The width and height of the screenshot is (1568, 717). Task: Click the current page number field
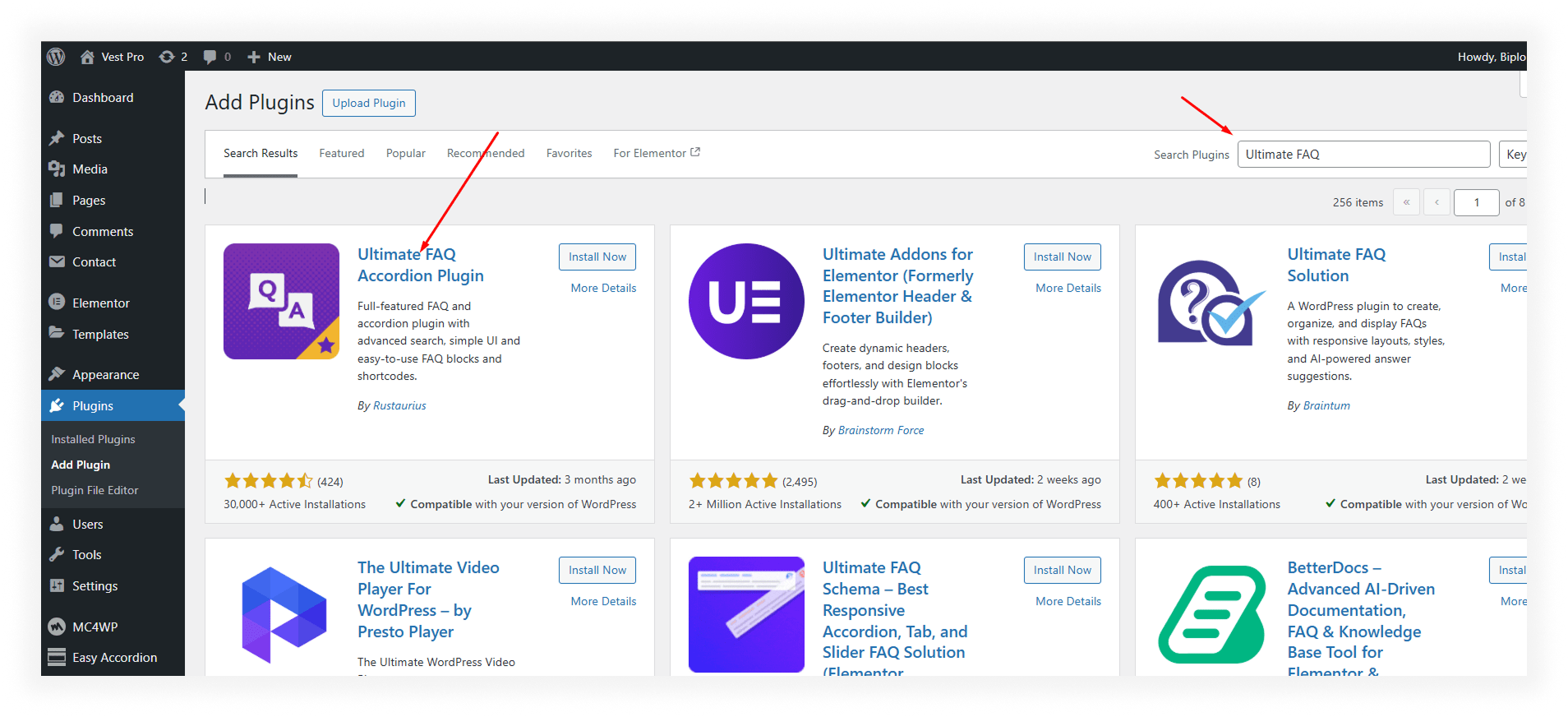point(1476,202)
